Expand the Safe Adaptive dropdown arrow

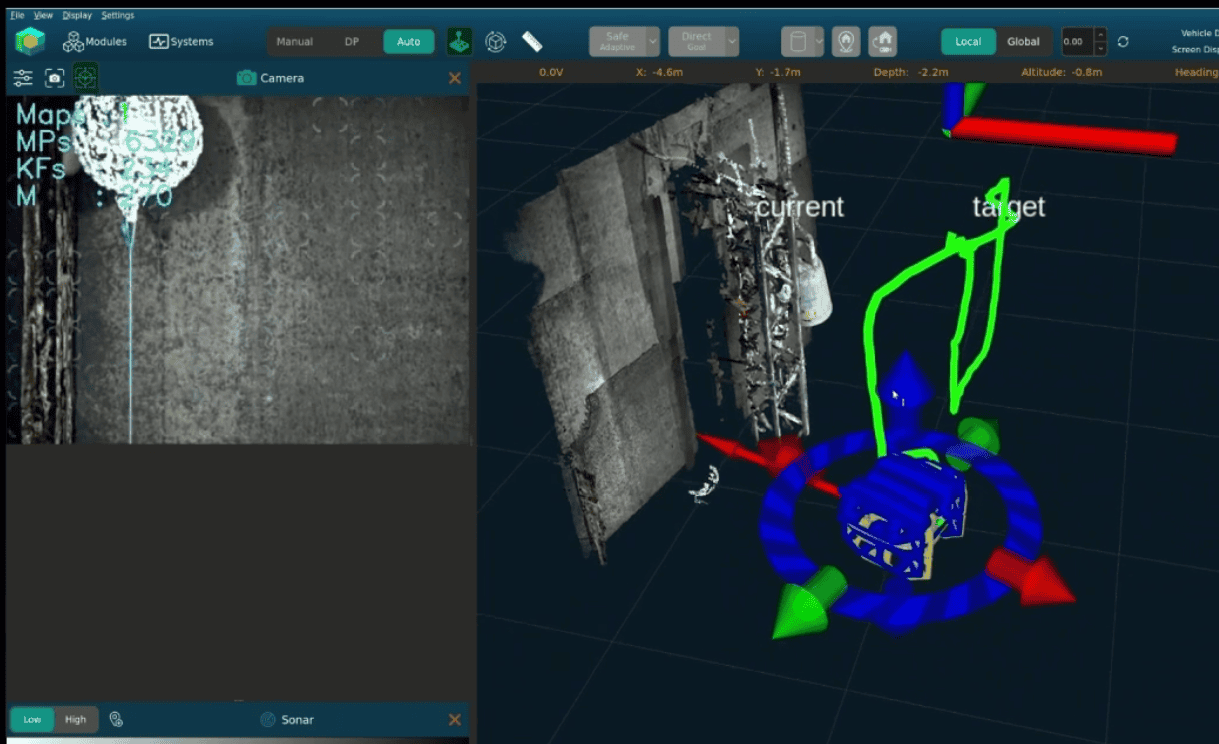pos(653,42)
